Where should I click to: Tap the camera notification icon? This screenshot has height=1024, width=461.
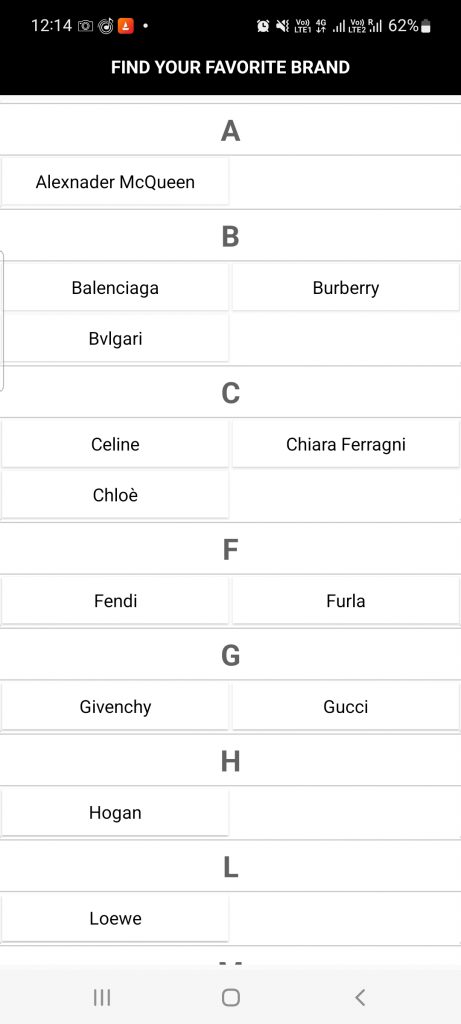coord(85,26)
